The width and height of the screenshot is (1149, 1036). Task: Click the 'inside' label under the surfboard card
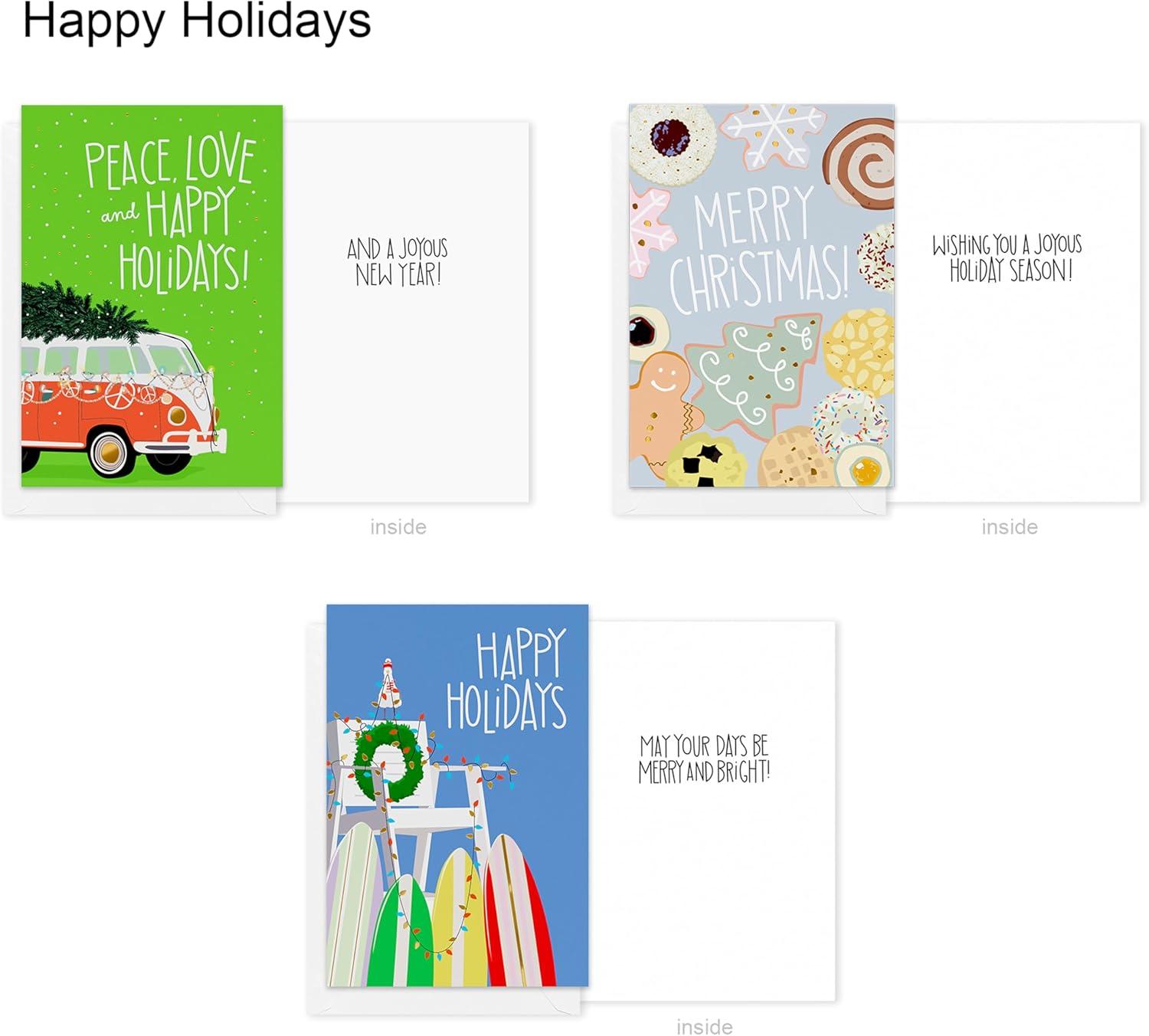[x=704, y=1027]
